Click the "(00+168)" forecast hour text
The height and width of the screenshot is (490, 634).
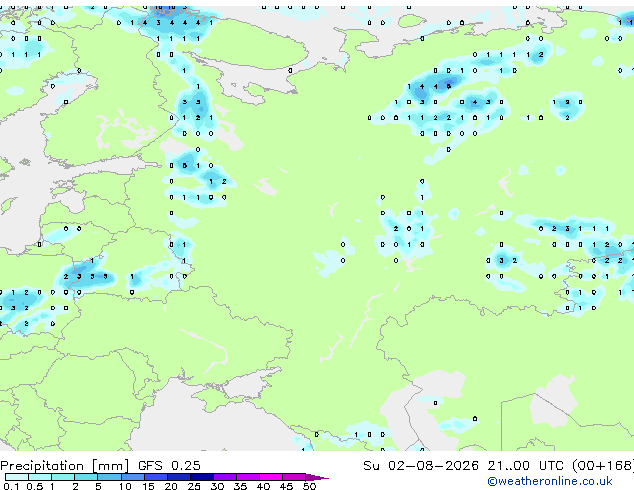click(603, 466)
